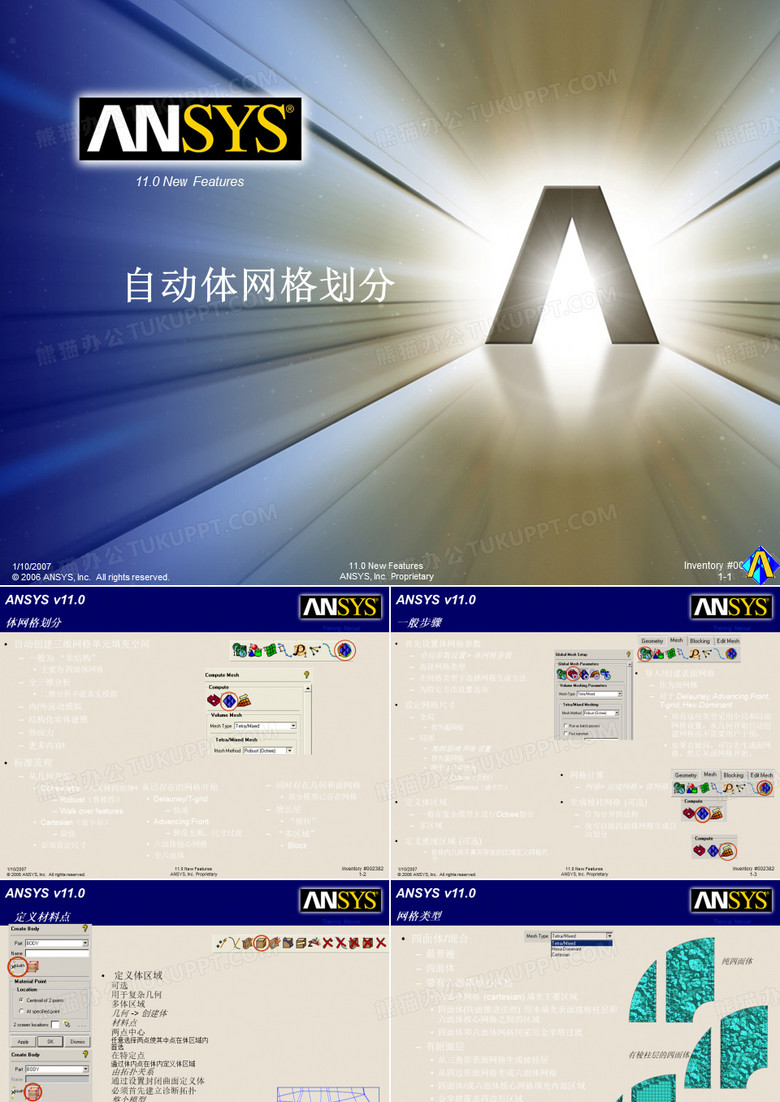Select At specified point radio button

21,1011
